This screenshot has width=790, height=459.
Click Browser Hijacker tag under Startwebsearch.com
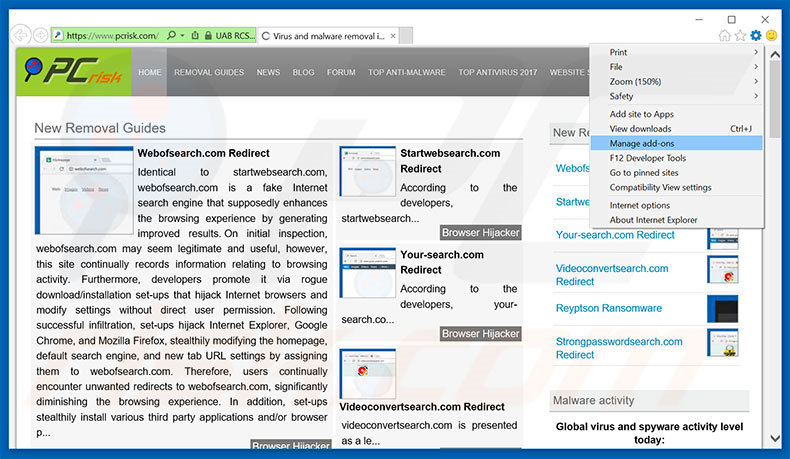pyautogui.click(x=480, y=232)
